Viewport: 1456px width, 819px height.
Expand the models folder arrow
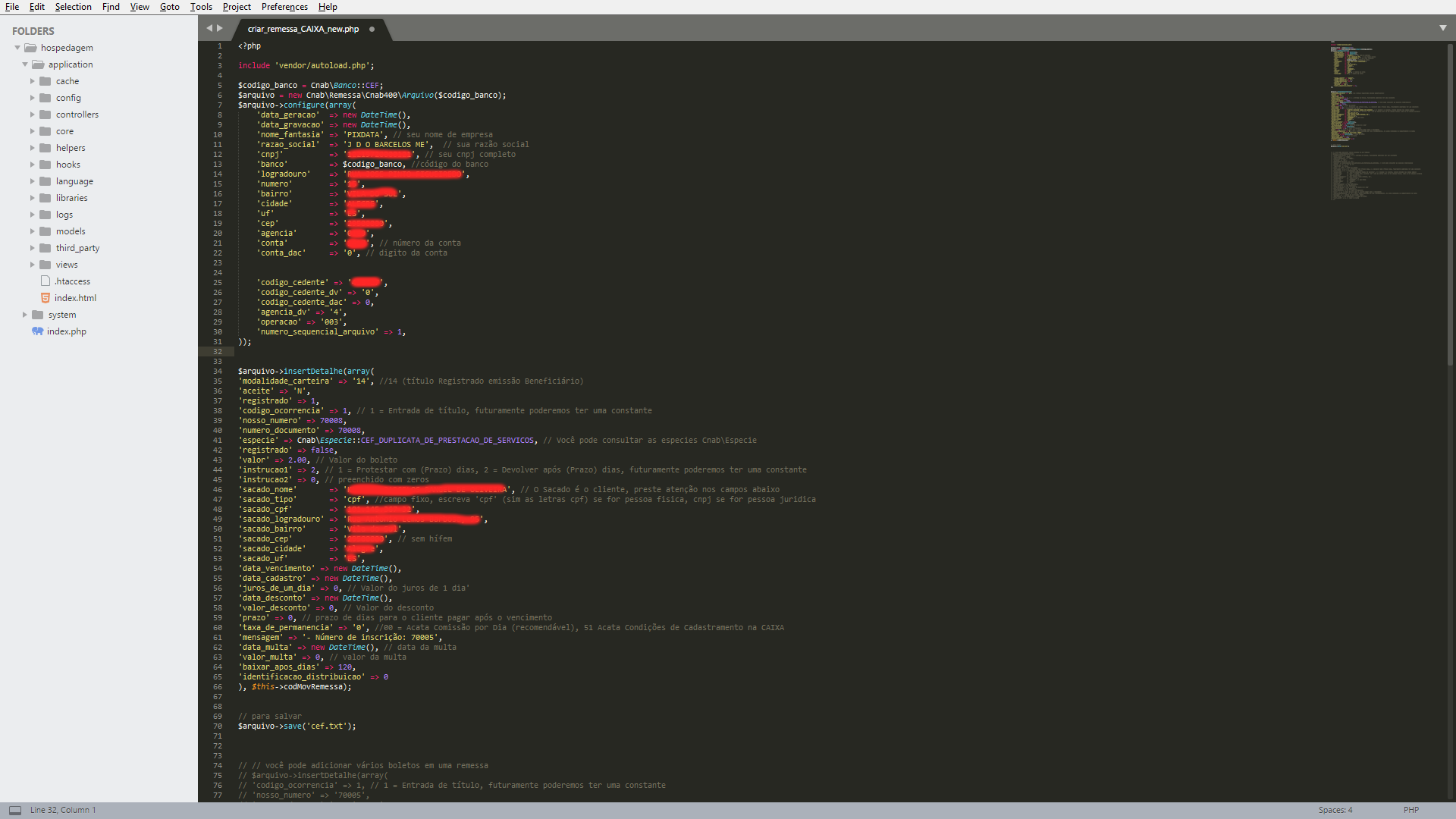tap(33, 231)
